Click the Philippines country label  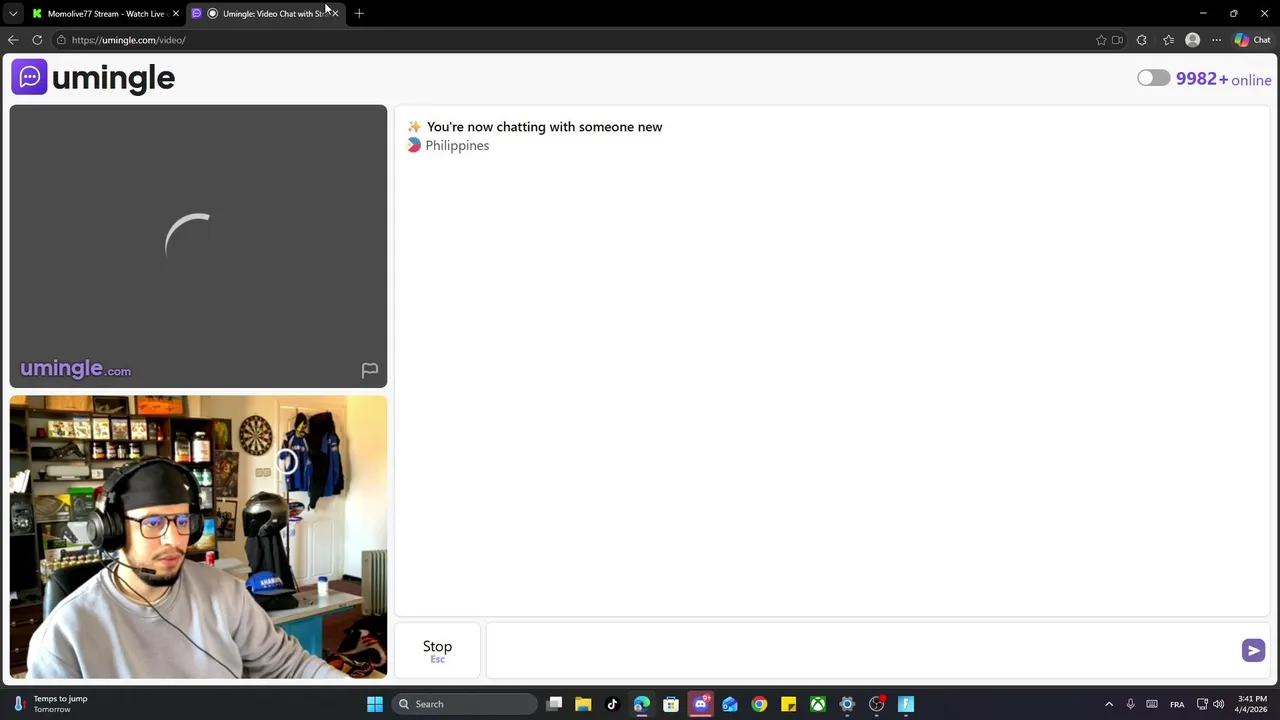click(x=457, y=146)
